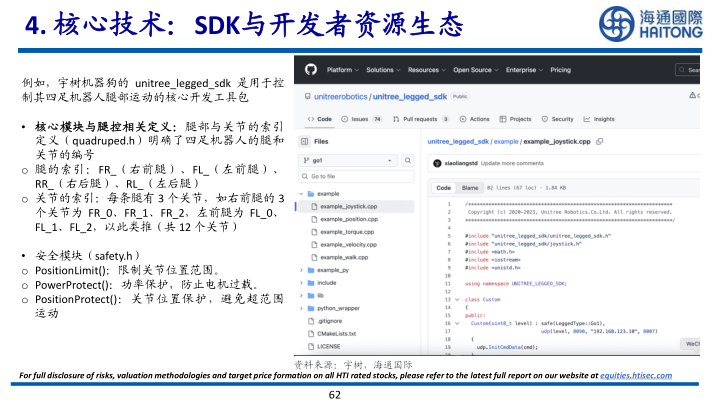Switch to the Issues tab

pyautogui.click(x=361, y=119)
